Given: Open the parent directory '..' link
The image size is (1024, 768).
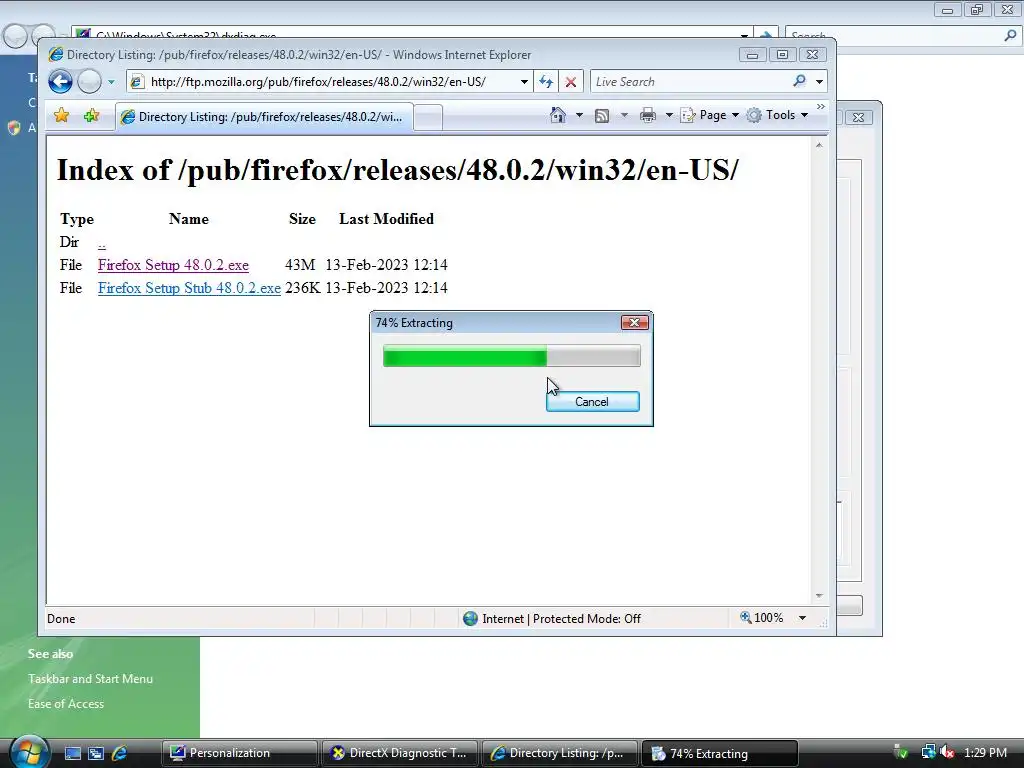Looking at the screenshot, I should click(102, 243).
